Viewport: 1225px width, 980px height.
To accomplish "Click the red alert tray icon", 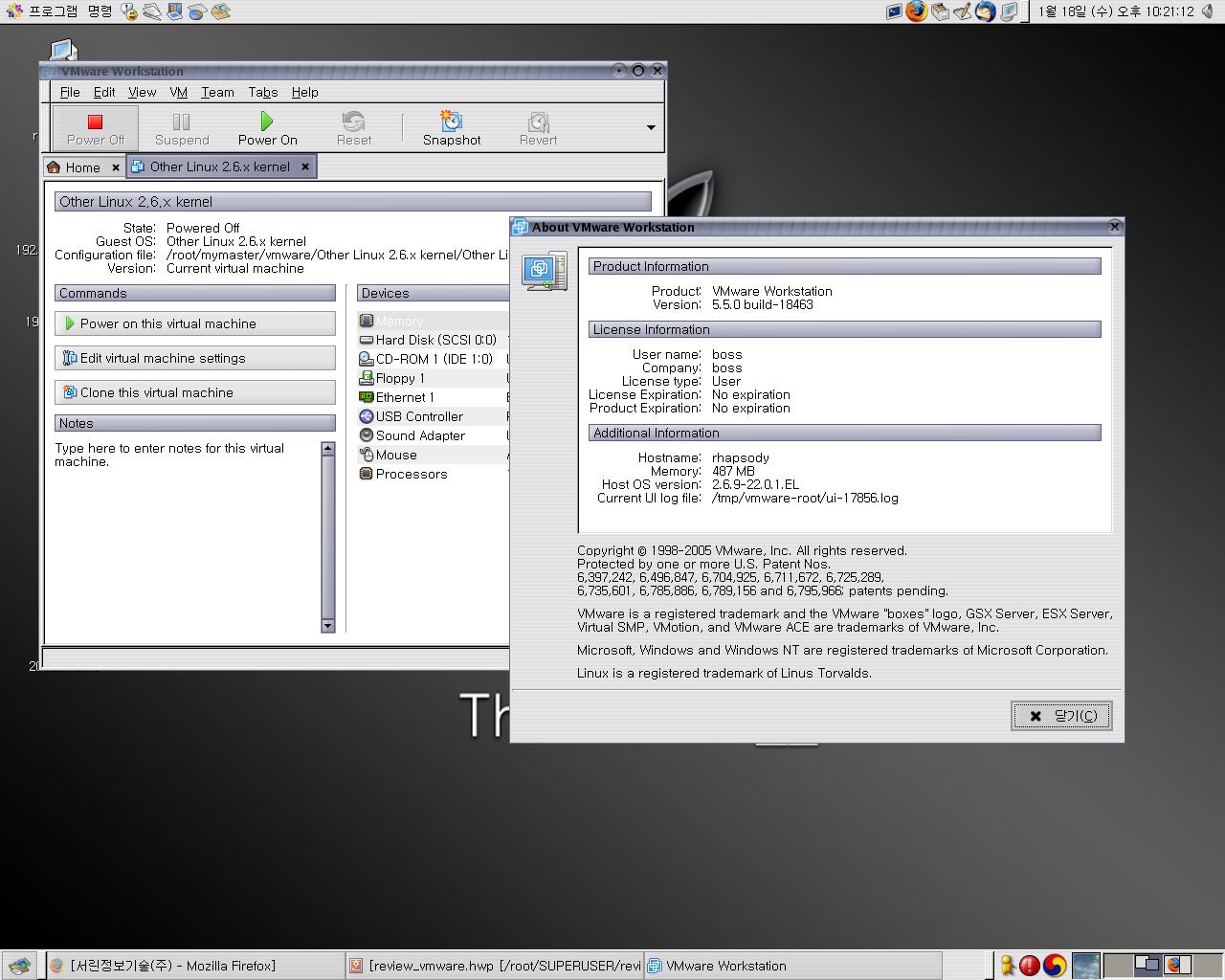I will tap(1030, 966).
